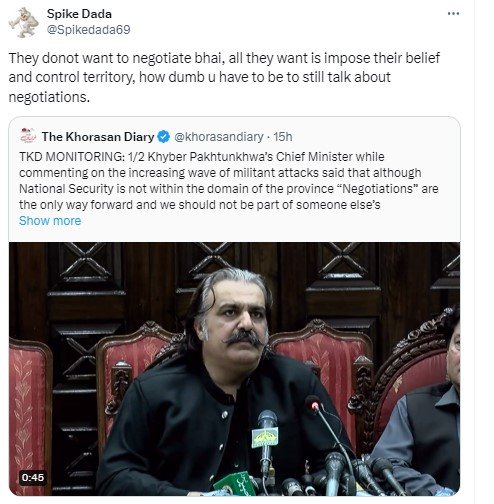The image size is (494, 504).
Task: Click the main tweet text about negotiations
Action: (224, 77)
